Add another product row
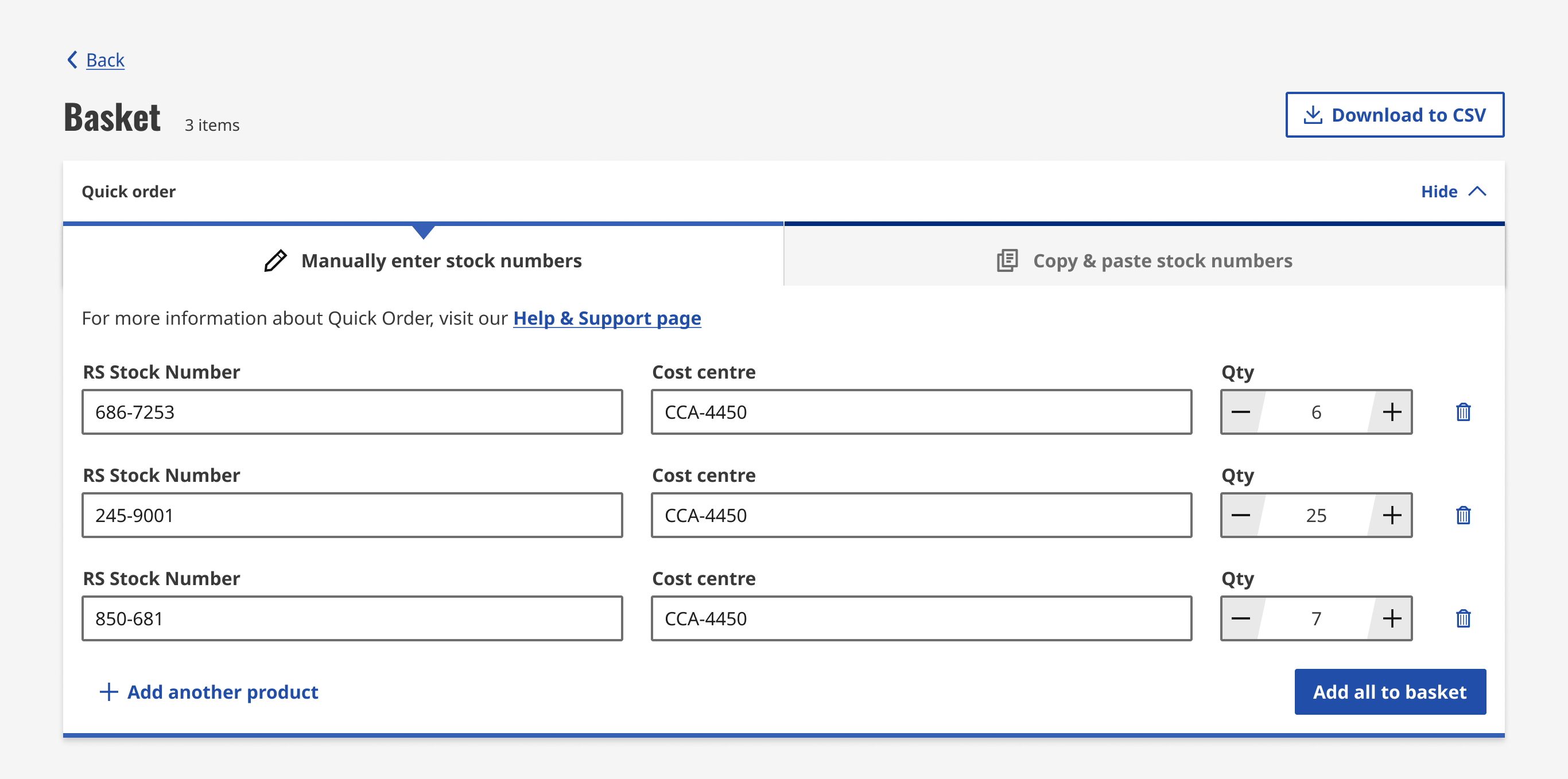This screenshot has width=1568, height=779. 209,692
